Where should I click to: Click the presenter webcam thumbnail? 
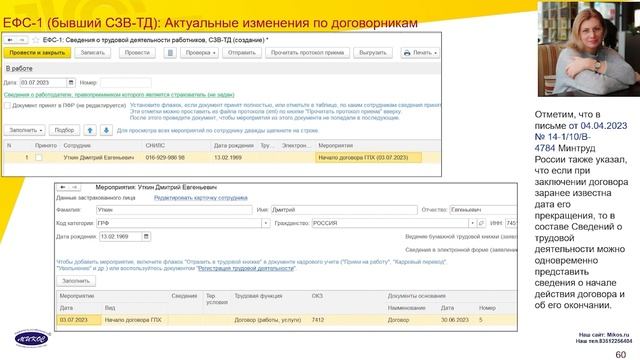pyautogui.click(x=589, y=48)
